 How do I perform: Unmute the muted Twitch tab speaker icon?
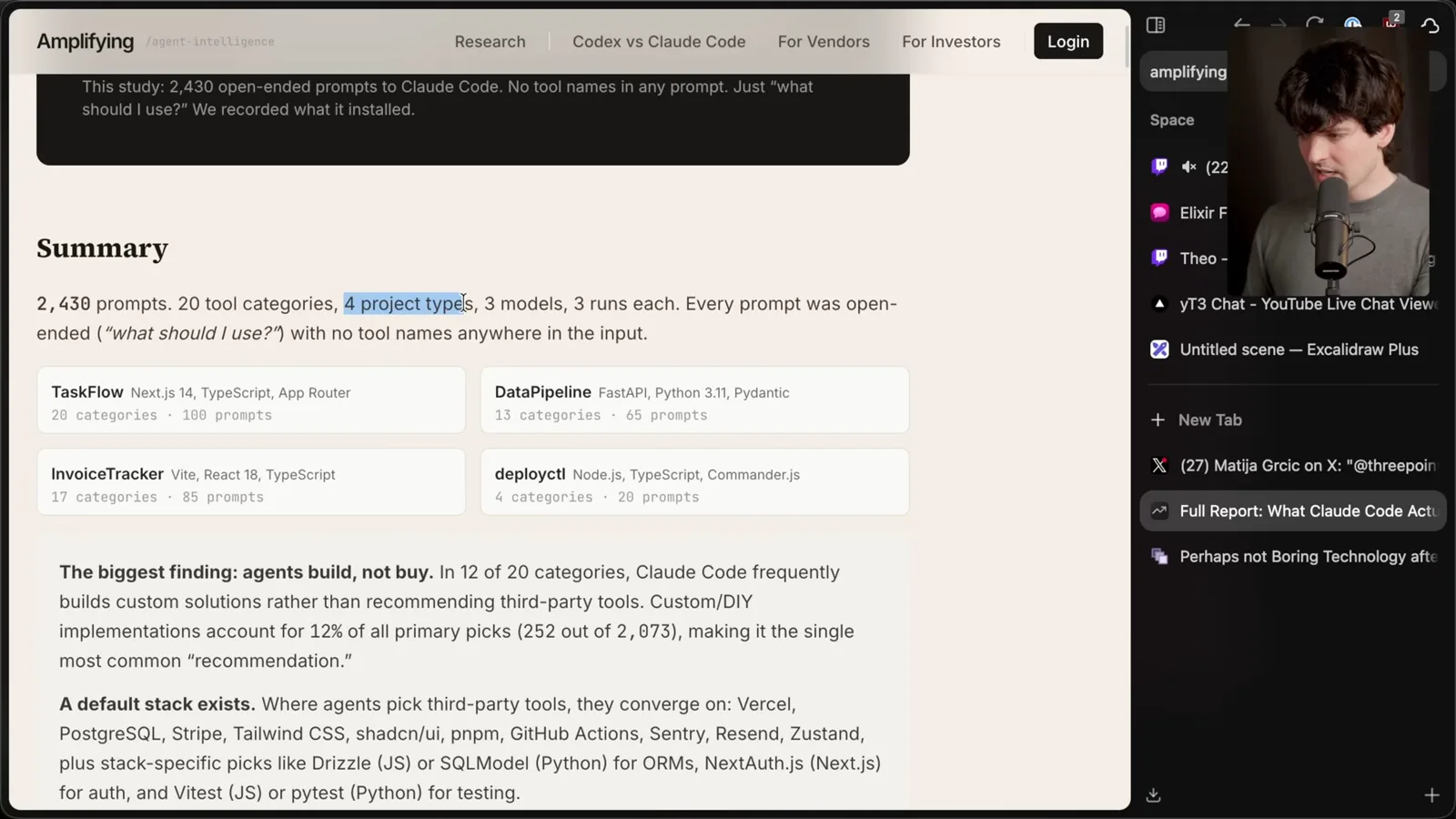pyautogui.click(x=1188, y=167)
